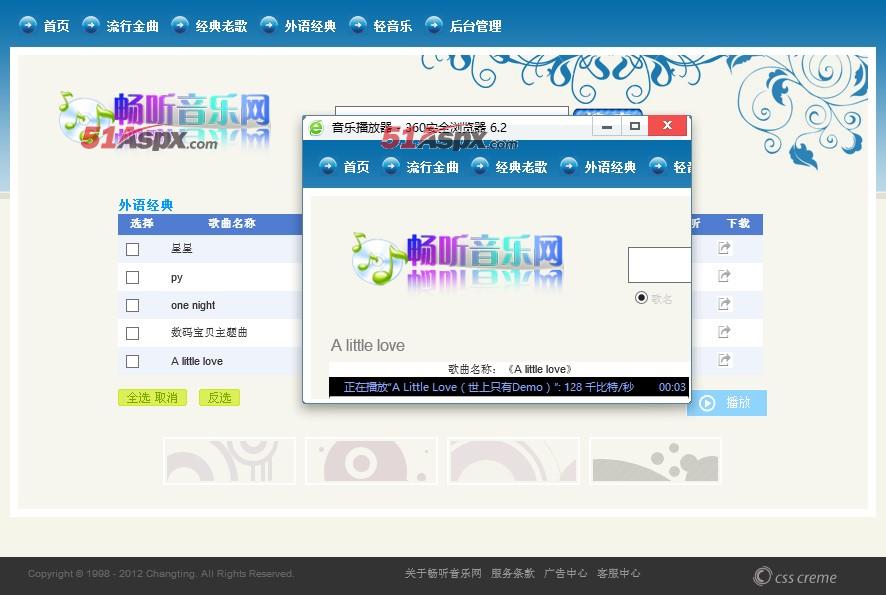This screenshot has width=886, height=595.
Task: Open 外语经典 in the main page navigation
Action: (x=310, y=26)
